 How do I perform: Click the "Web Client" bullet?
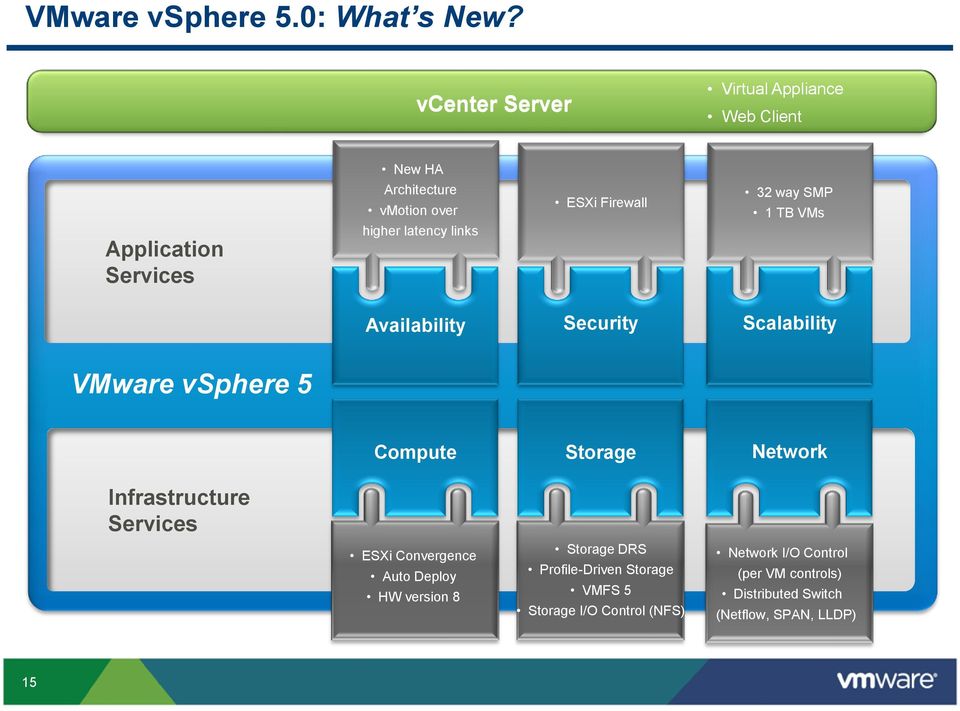761,116
